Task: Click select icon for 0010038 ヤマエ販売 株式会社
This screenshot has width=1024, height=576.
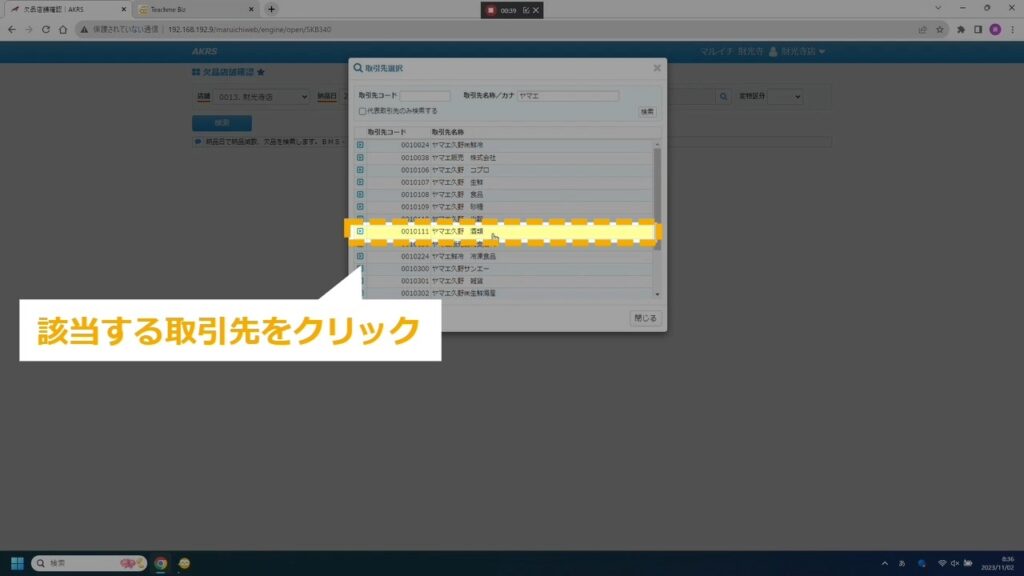Action: (x=360, y=158)
